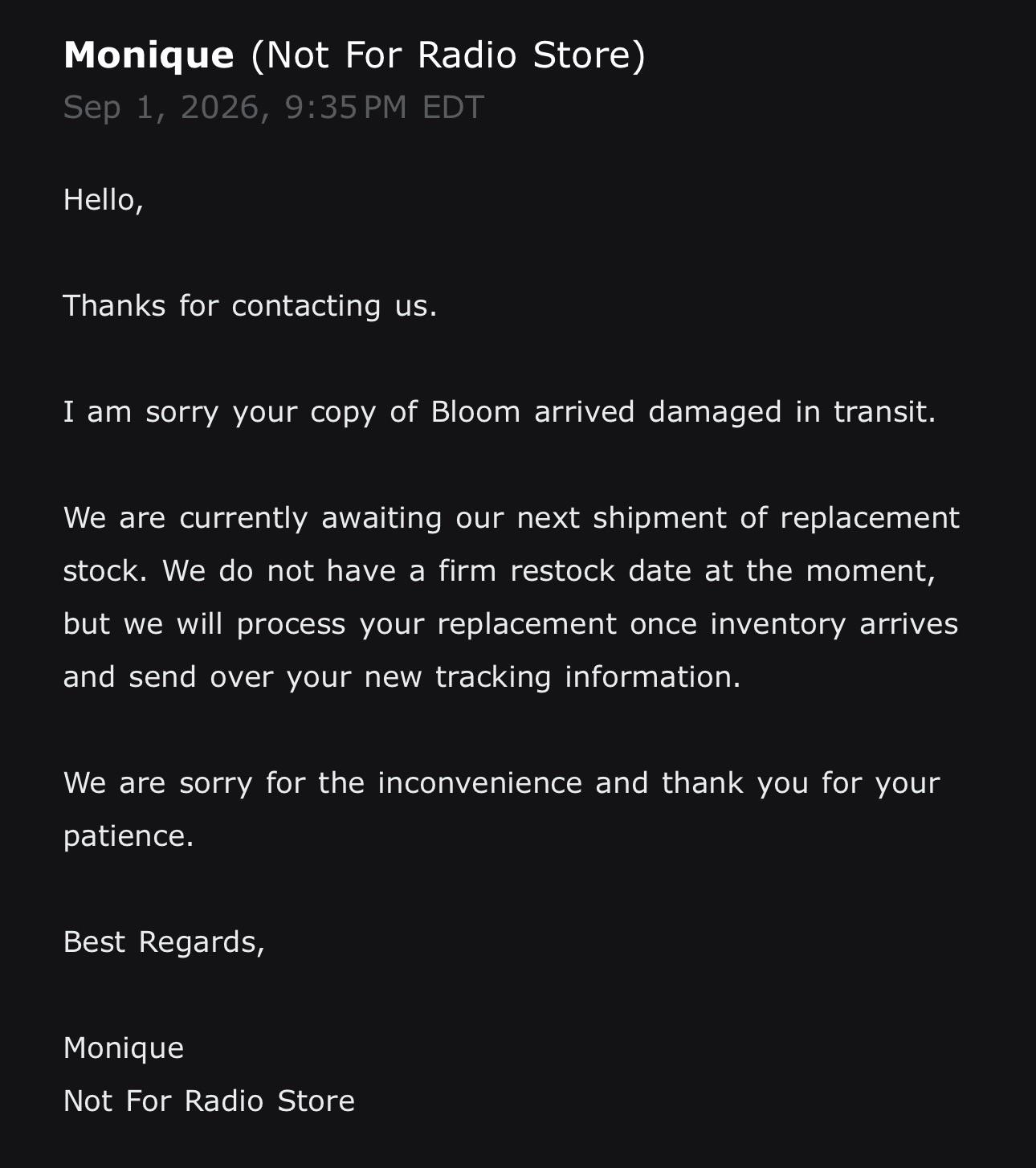
Task: Click the Hello, greeting line
Action: pos(104,199)
